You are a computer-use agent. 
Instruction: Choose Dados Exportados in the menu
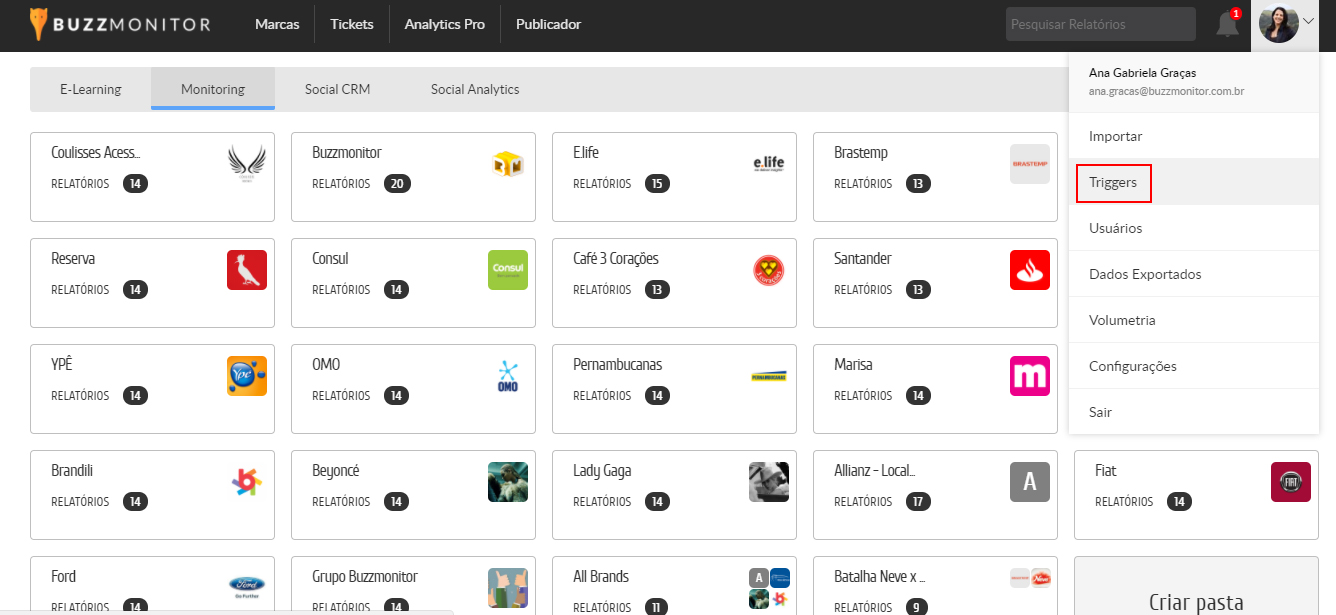pyautogui.click(x=1145, y=274)
